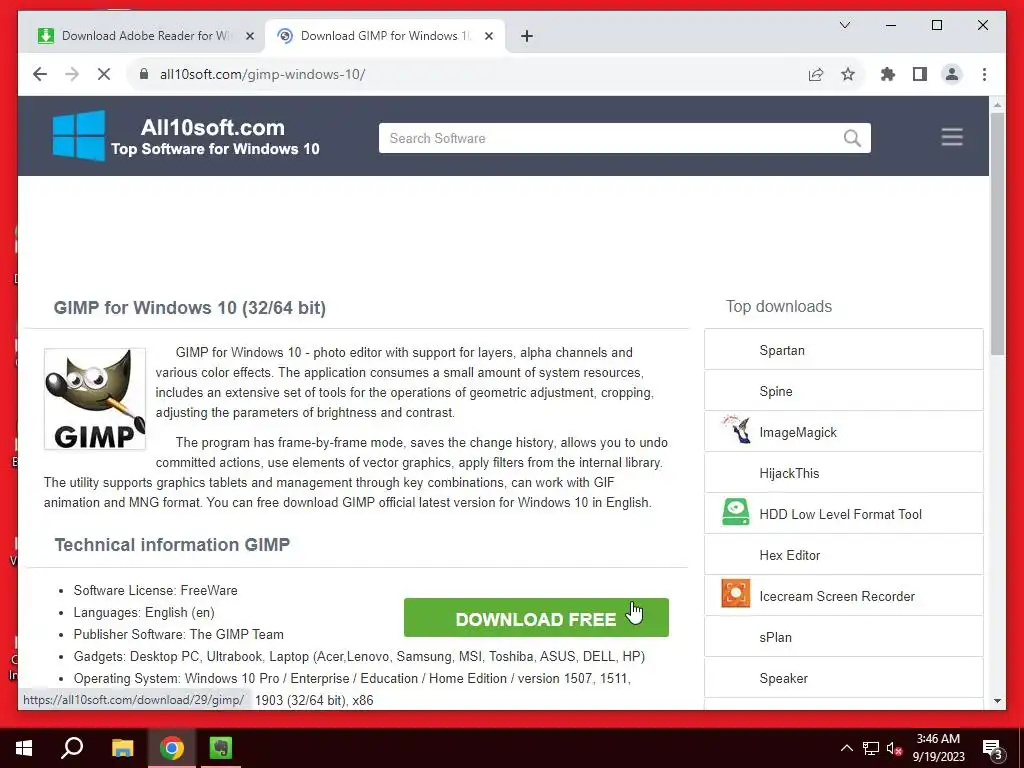This screenshot has height=768, width=1024.
Task: Open sPlan in Top downloads
Action: (775, 637)
